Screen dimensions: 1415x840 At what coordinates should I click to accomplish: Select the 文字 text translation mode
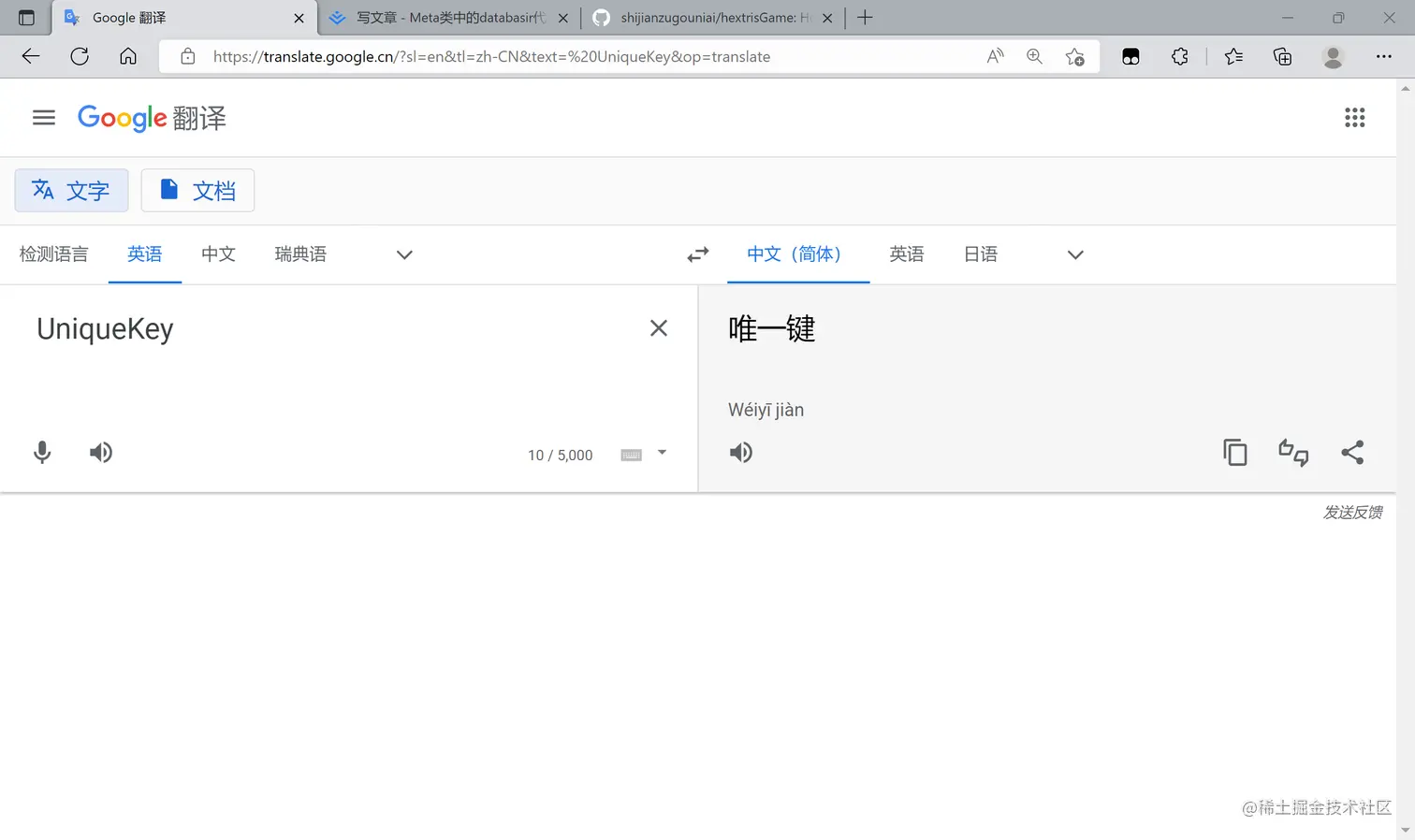pos(71,191)
